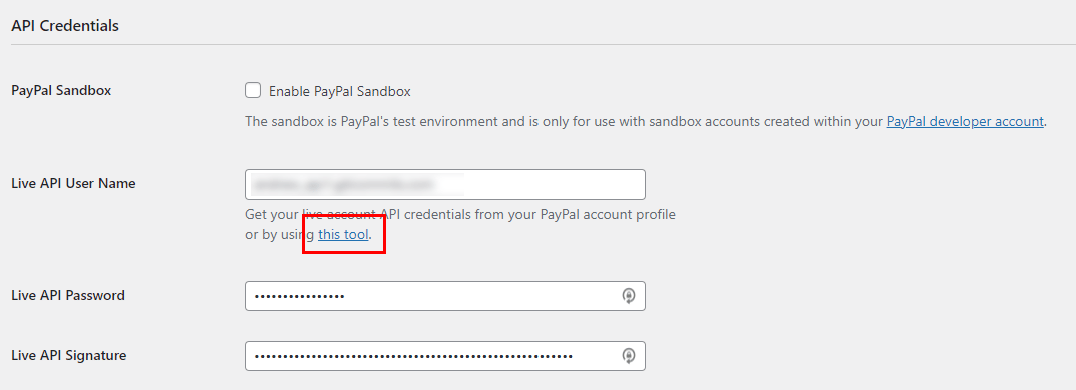Open the PayPal developer account link

click(x=965, y=122)
